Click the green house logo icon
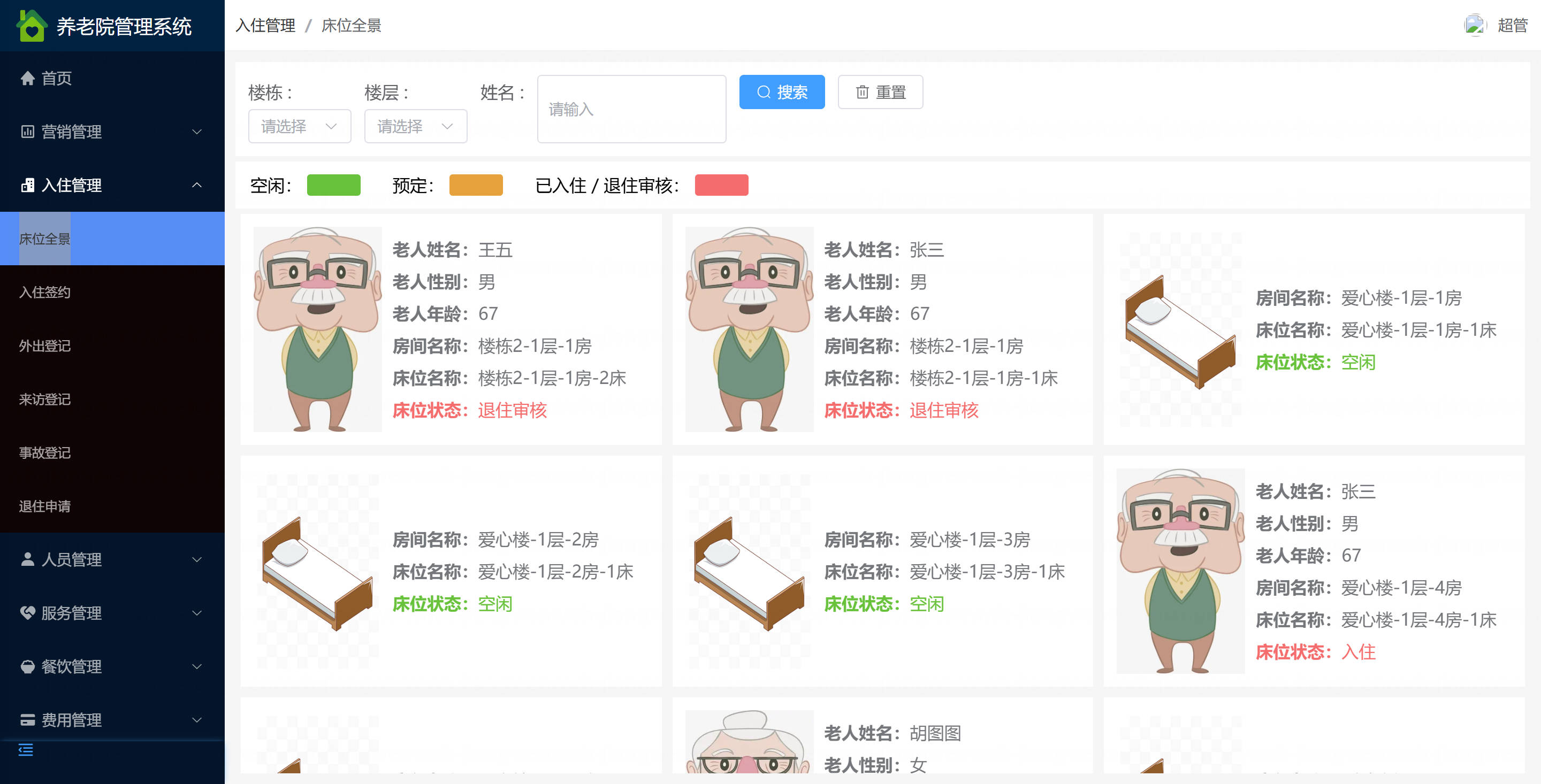This screenshot has height=784, width=1541. click(32, 26)
